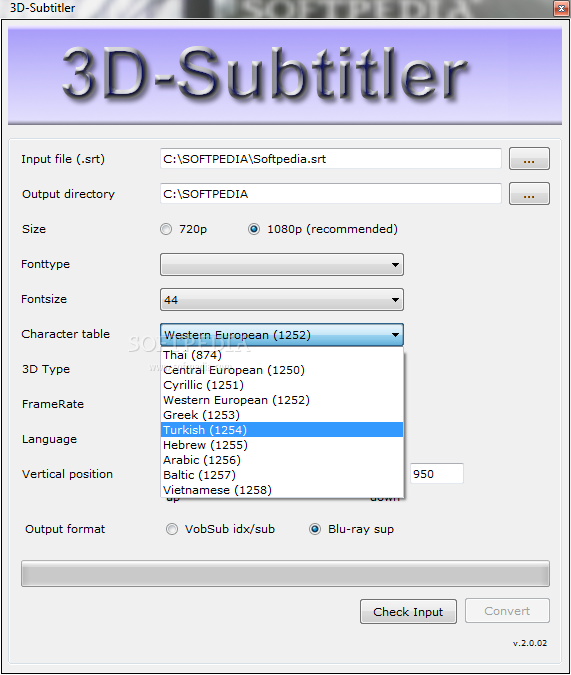
Task: Browse for the input .srt file
Action: [x=529, y=159]
